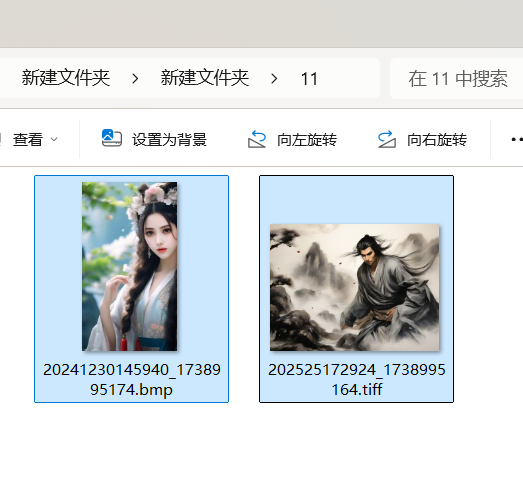Viewport: 523px width, 478px height.
Task: Expand the chevron next to 查看
Action: (54, 139)
